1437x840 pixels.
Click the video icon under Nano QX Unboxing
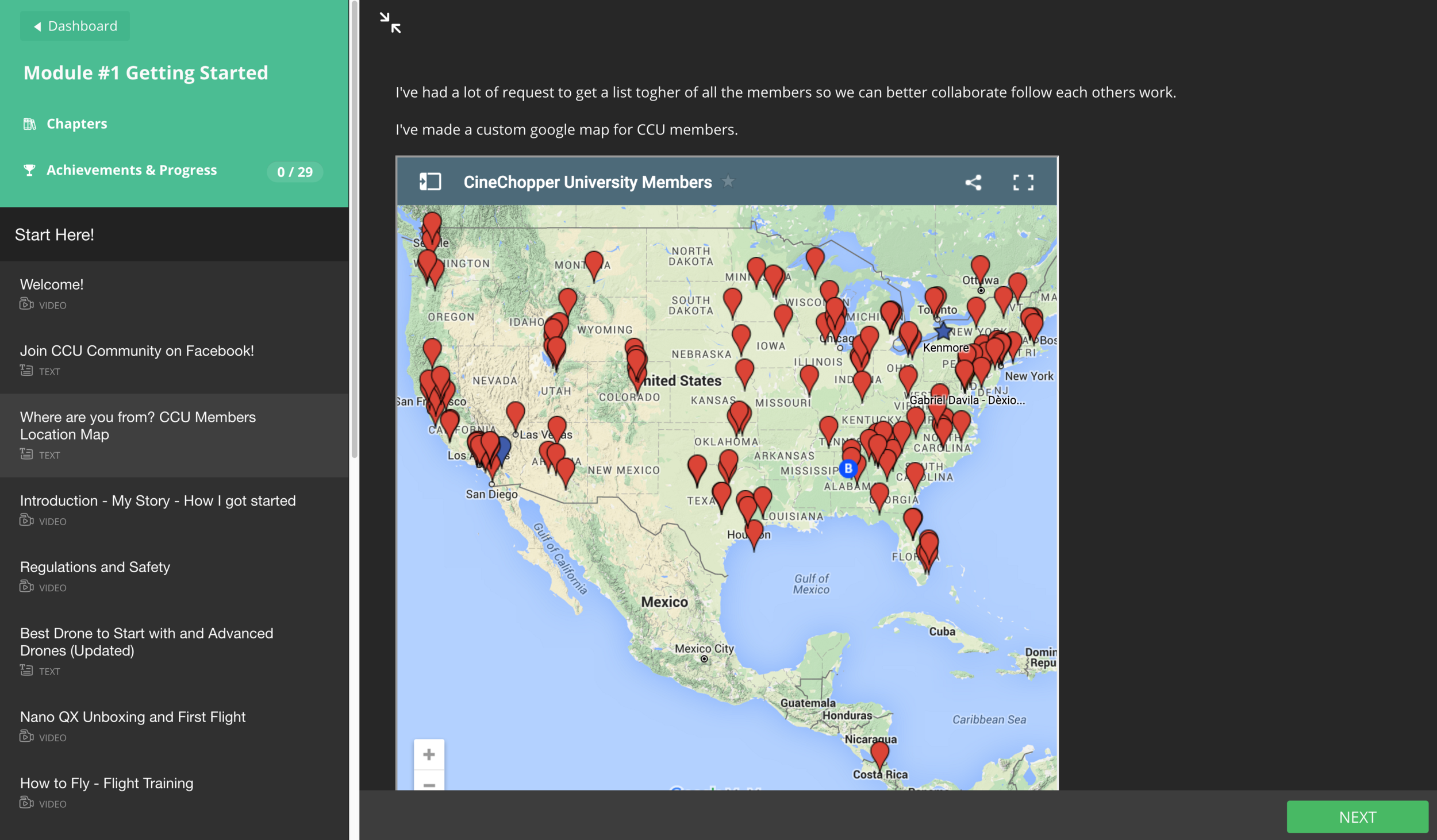26,736
